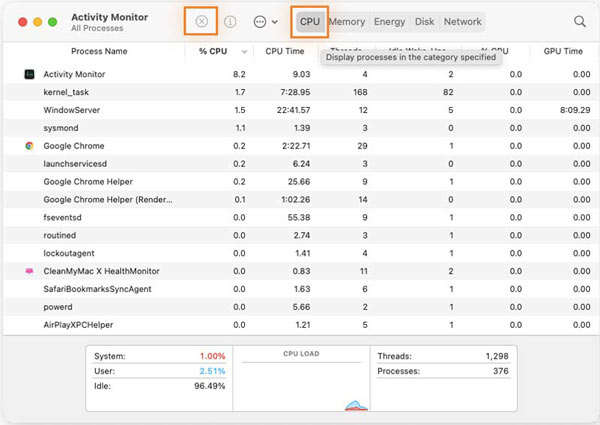Click the search magnifier icon
The image size is (600, 425).
tap(580, 21)
